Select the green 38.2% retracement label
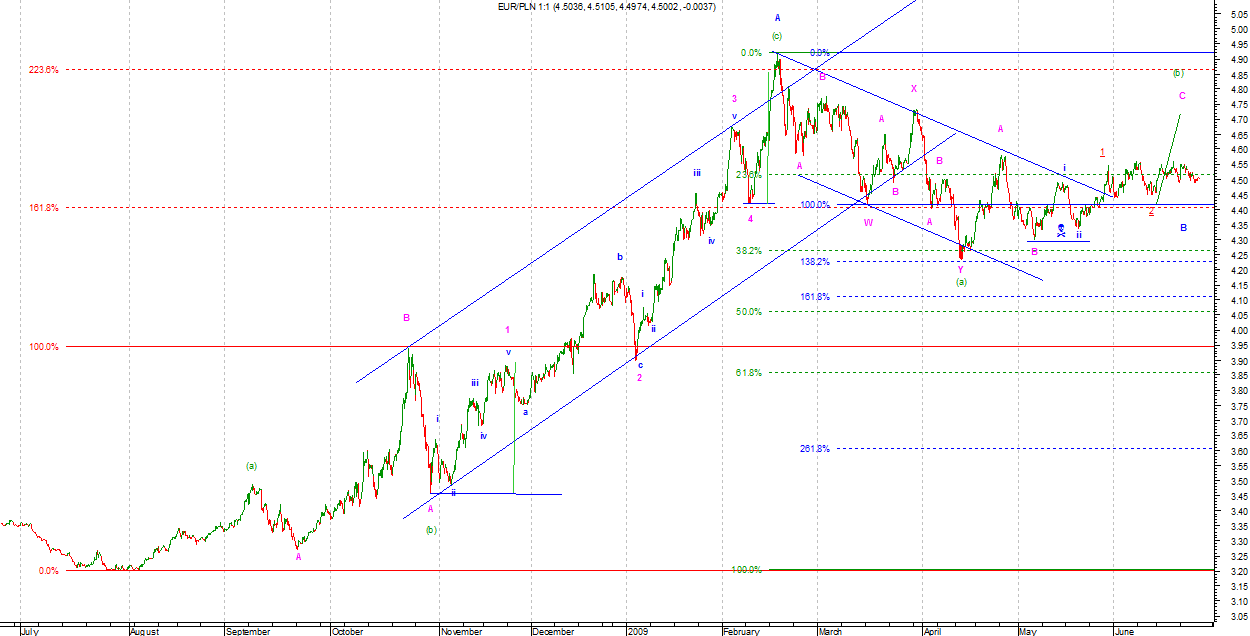The width and height of the screenshot is (1250, 636). (749, 251)
